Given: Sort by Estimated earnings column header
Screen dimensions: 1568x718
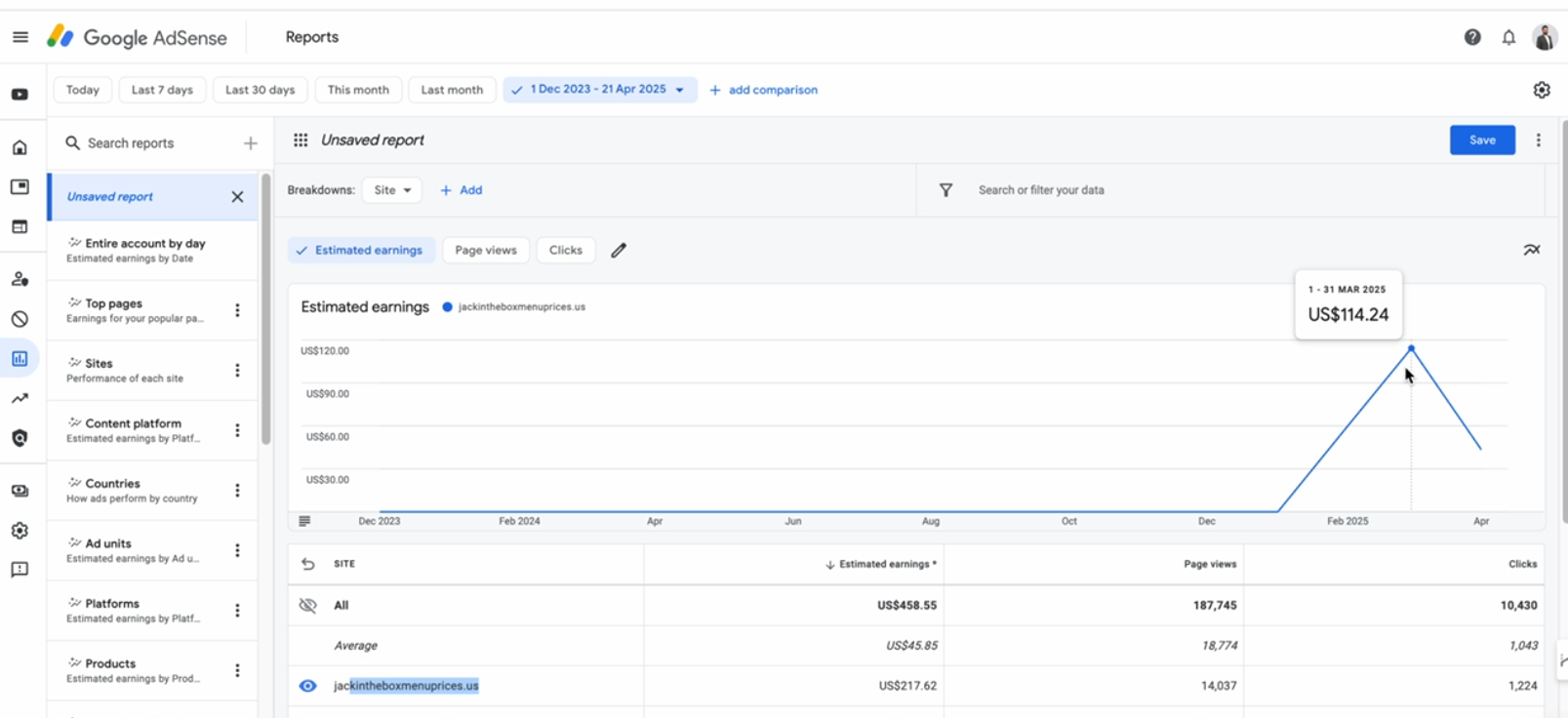Looking at the screenshot, I should [x=881, y=564].
